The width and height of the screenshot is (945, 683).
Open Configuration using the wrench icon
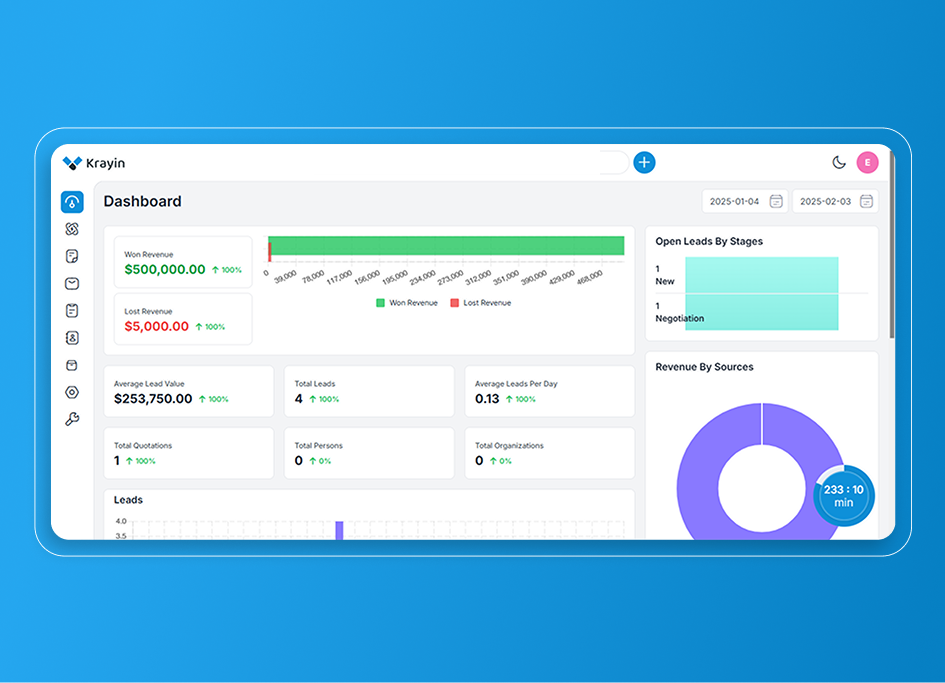pos(72,419)
